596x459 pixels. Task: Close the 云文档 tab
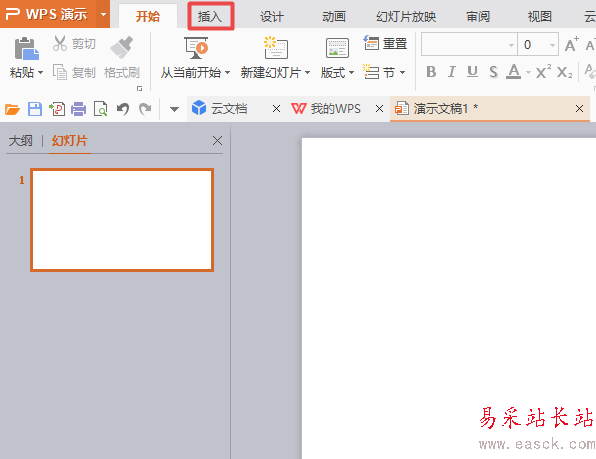[x=276, y=109]
